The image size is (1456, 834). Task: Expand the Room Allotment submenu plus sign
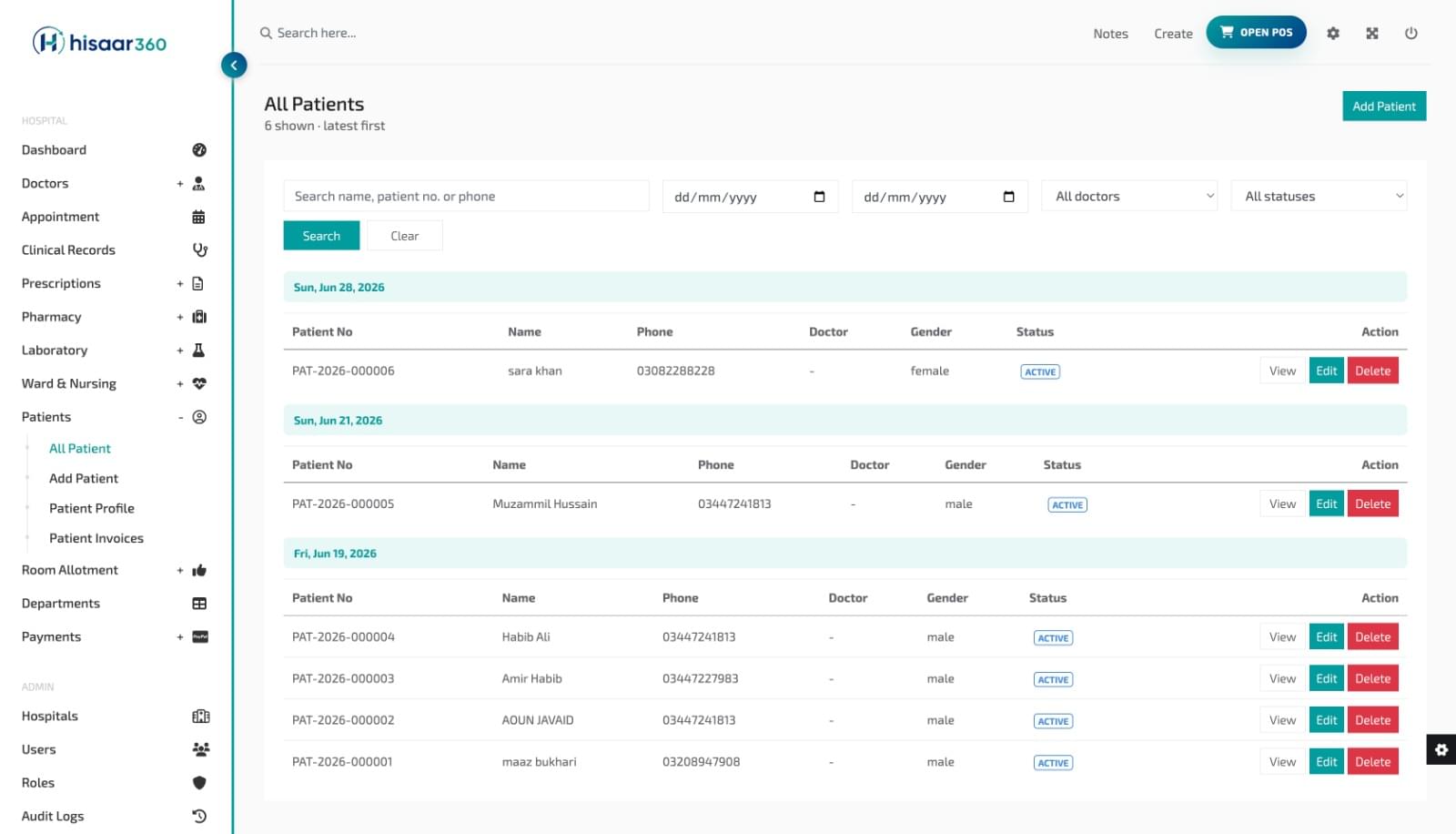coord(180,570)
